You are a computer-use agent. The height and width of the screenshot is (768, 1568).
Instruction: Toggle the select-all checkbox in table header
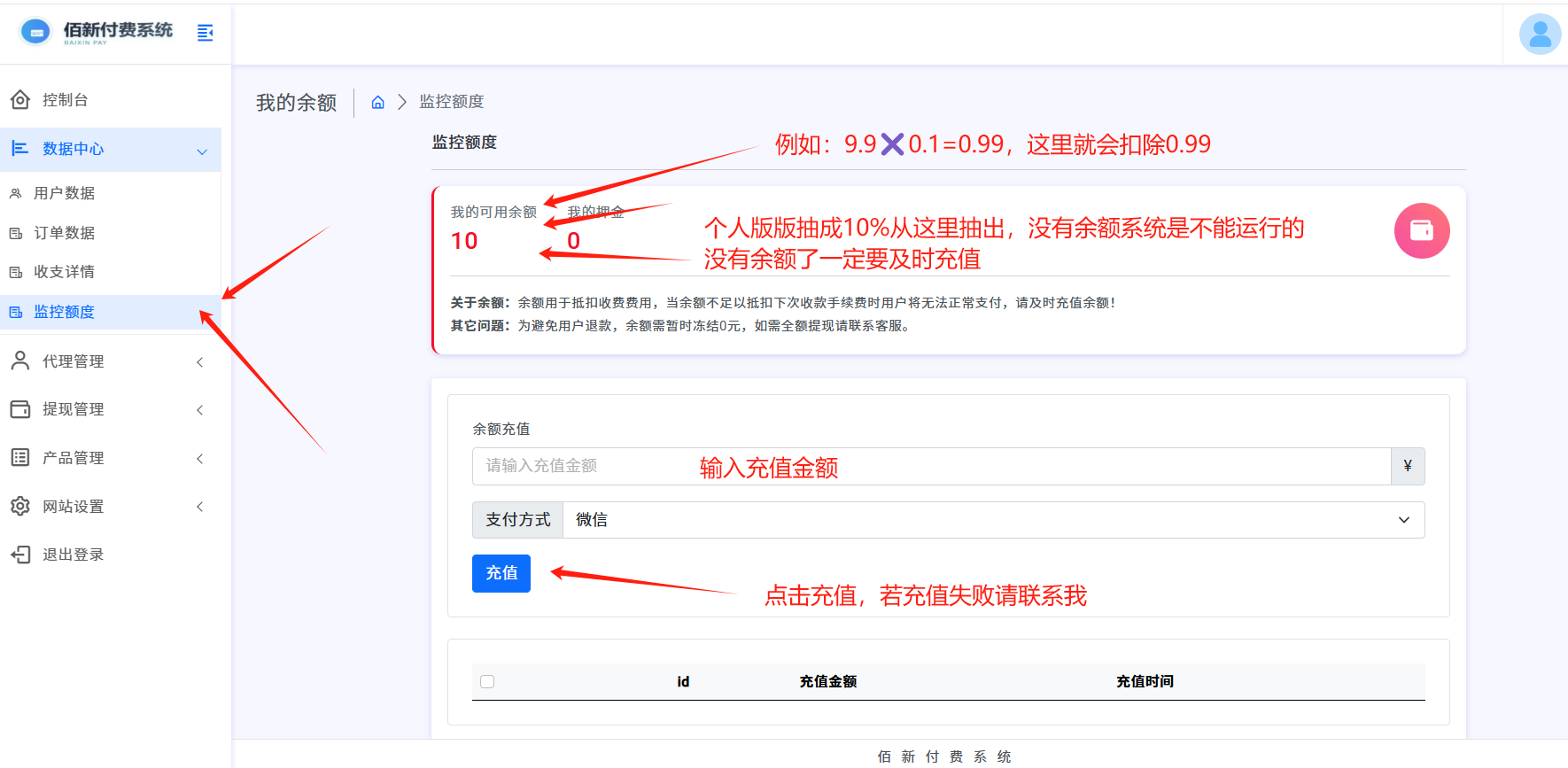pyautogui.click(x=487, y=681)
